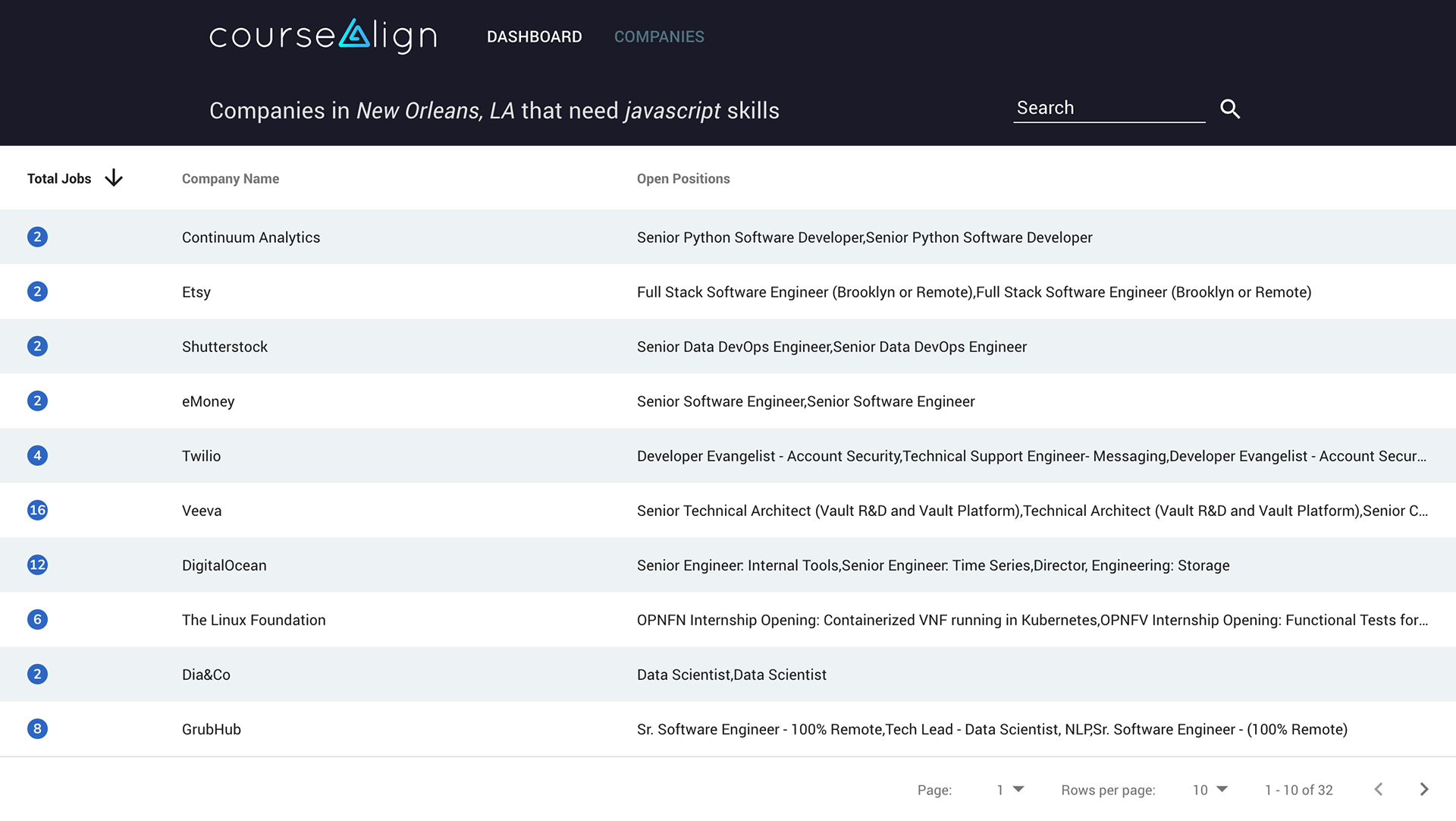The image size is (1456, 821).
Task: Click the job count badge for Etsy
Action: pos(37,291)
